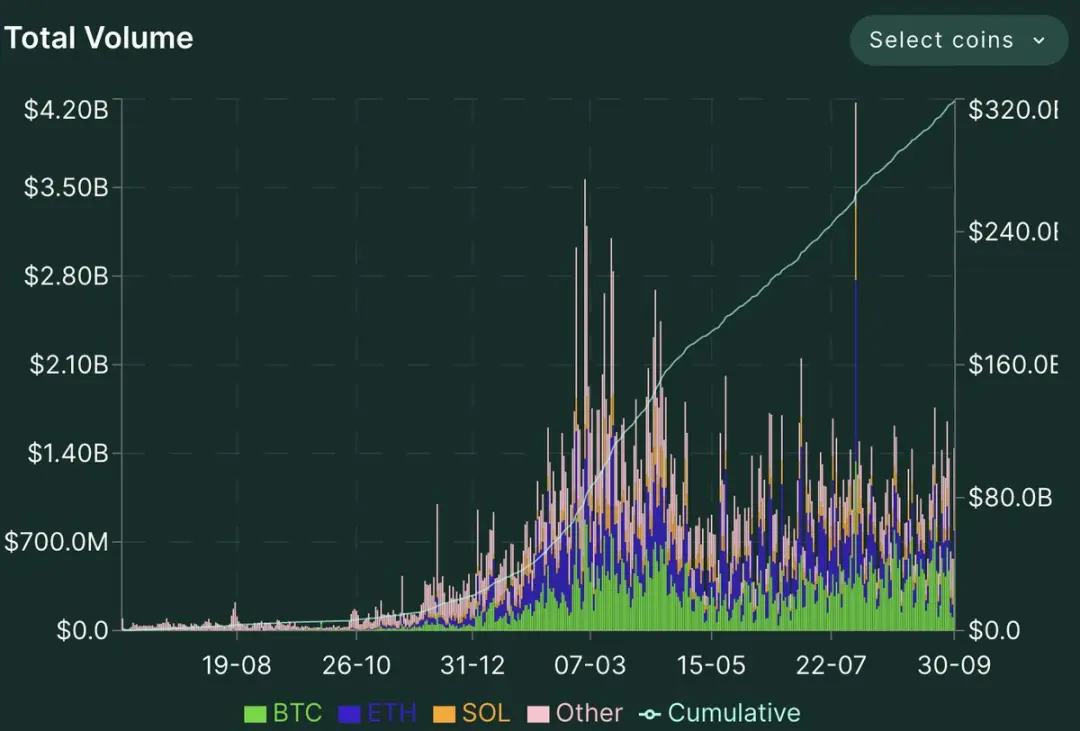Toggle ETH series using its legend label

tap(392, 713)
